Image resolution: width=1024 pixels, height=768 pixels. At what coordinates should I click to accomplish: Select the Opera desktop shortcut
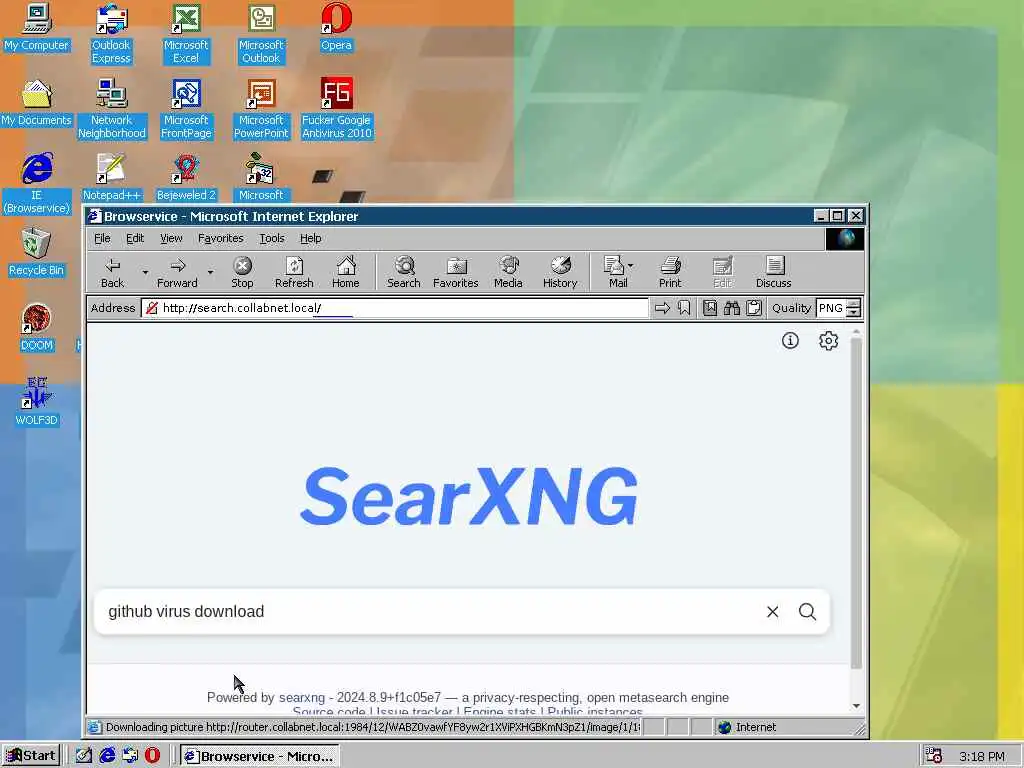click(x=336, y=27)
